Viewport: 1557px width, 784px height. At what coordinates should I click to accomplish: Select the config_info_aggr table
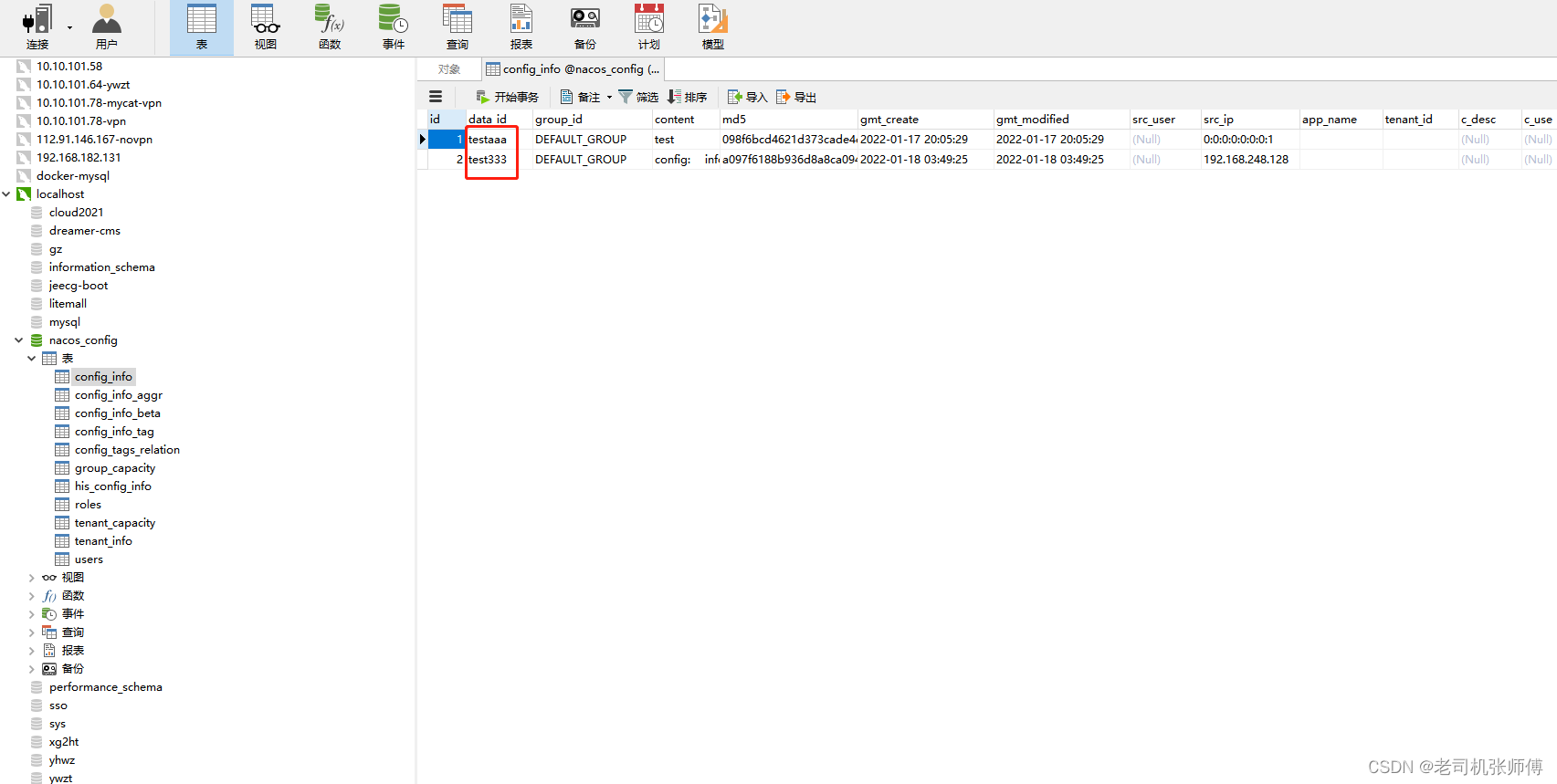point(119,394)
